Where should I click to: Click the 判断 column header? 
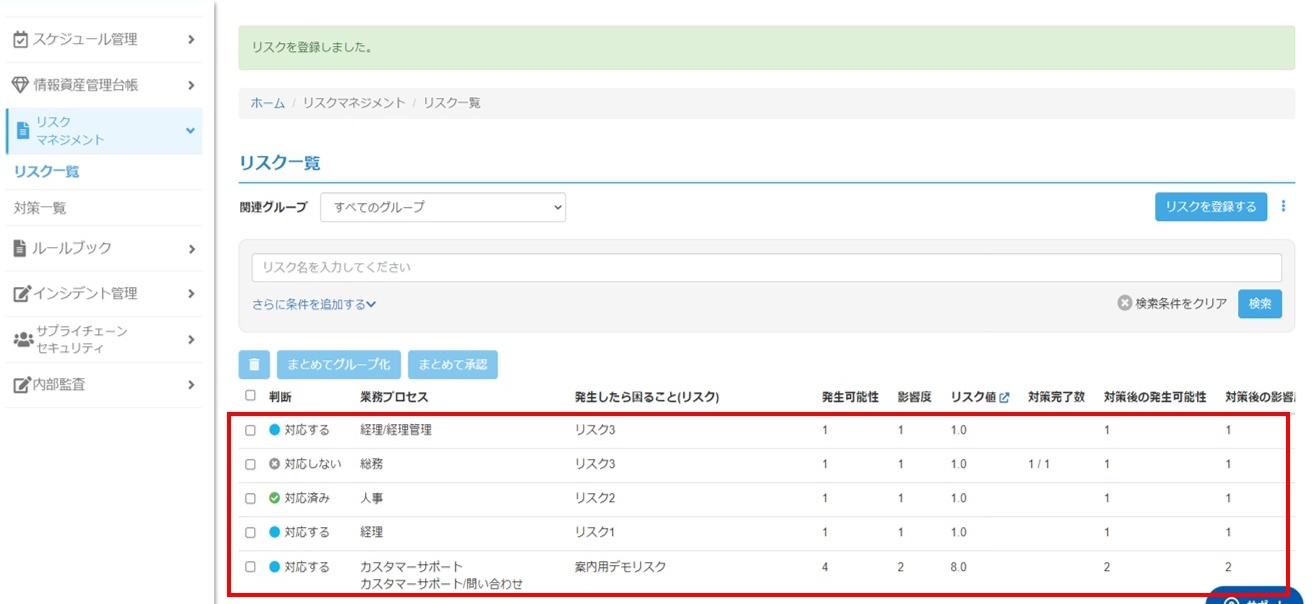(x=280, y=397)
